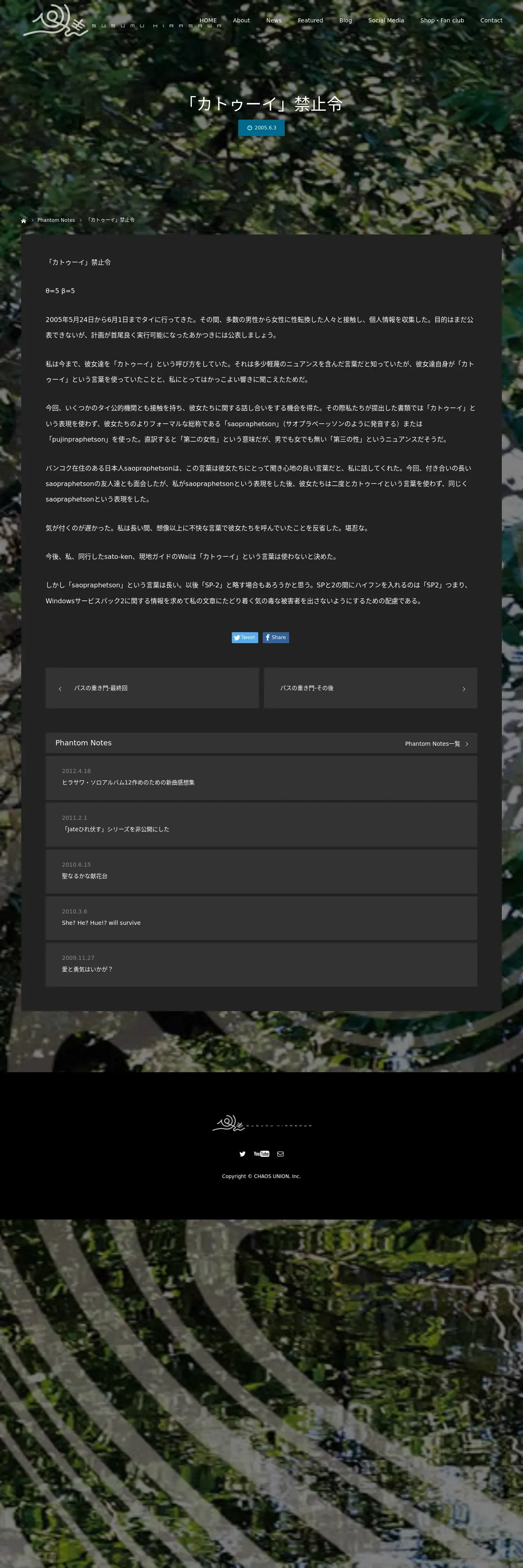Click the right chevron on next post

464,689
